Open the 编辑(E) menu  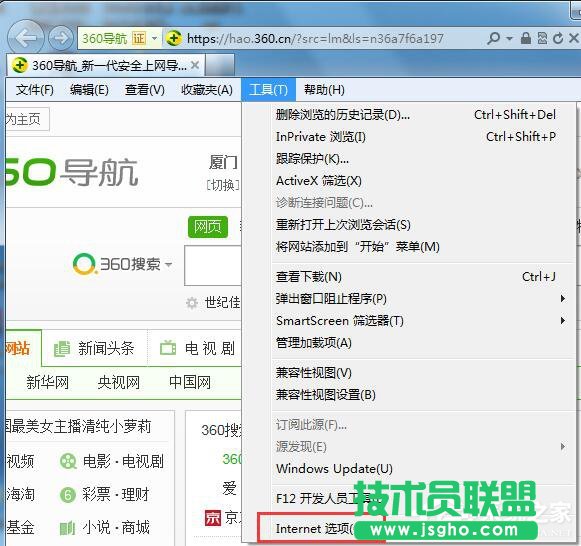coord(89,90)
